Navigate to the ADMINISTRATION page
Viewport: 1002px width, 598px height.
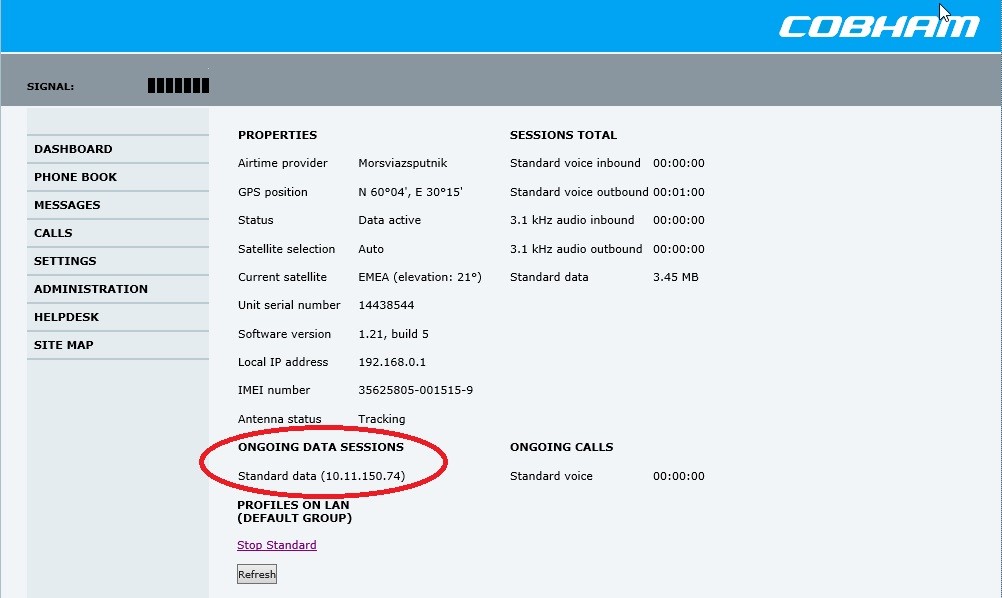[x=91, y=289]
